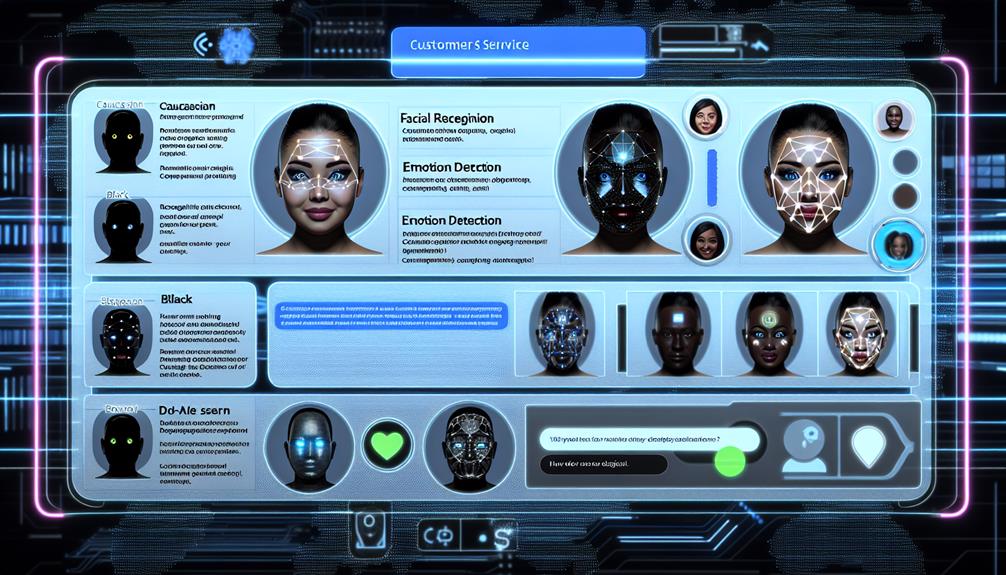Select the blue wireframe face thumbnail
Screen dimensions: 1006x575
(x=560, y=334)
